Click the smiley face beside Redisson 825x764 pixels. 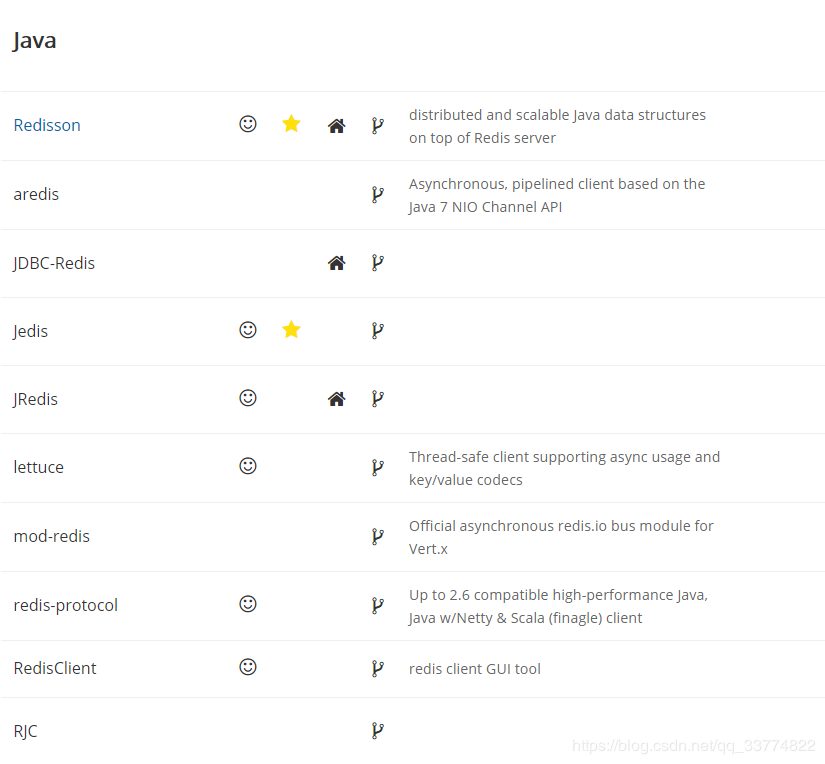(x=248, y=124)
